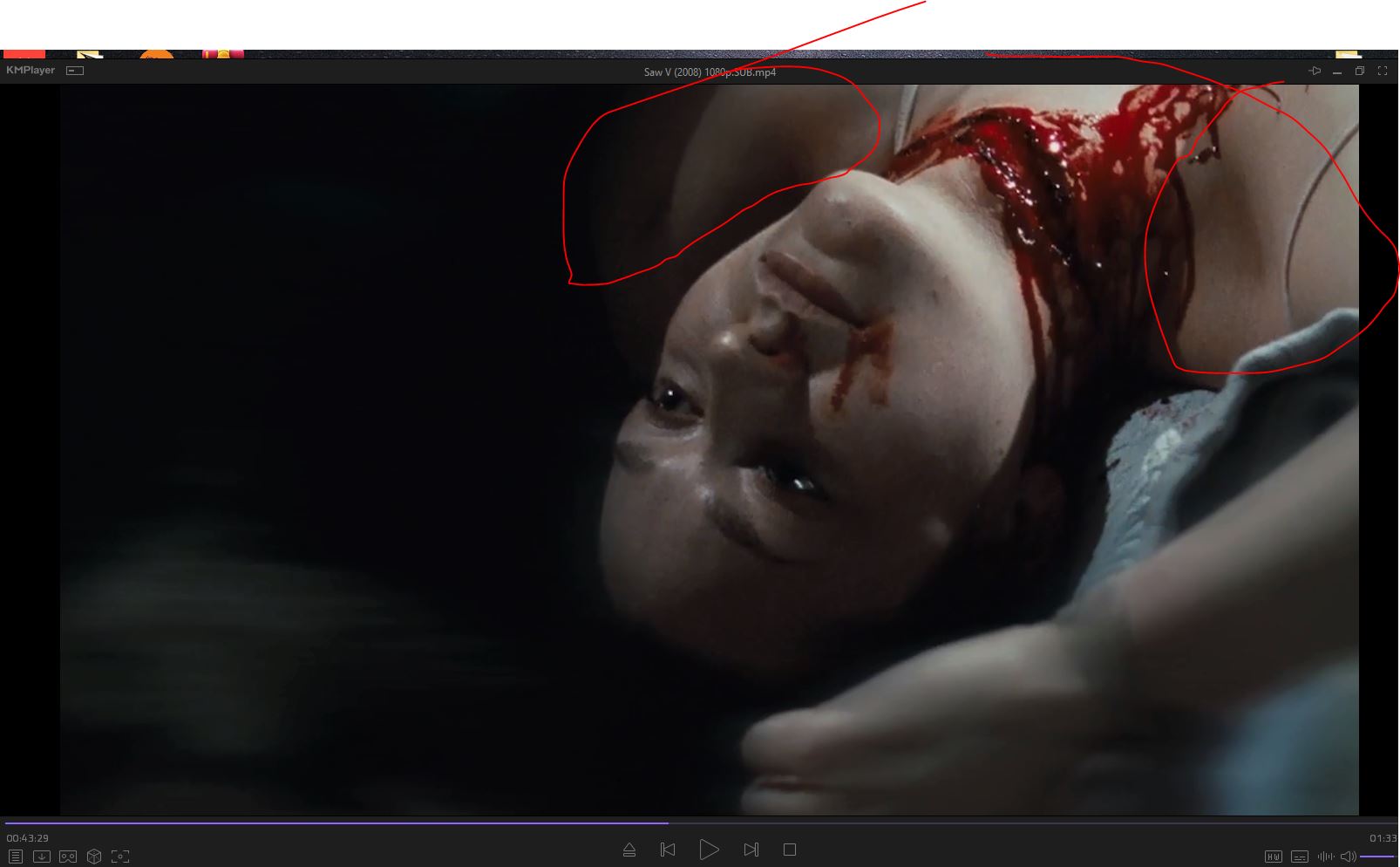
Task: Click the eject/open file icon
Action: [629, 850]
